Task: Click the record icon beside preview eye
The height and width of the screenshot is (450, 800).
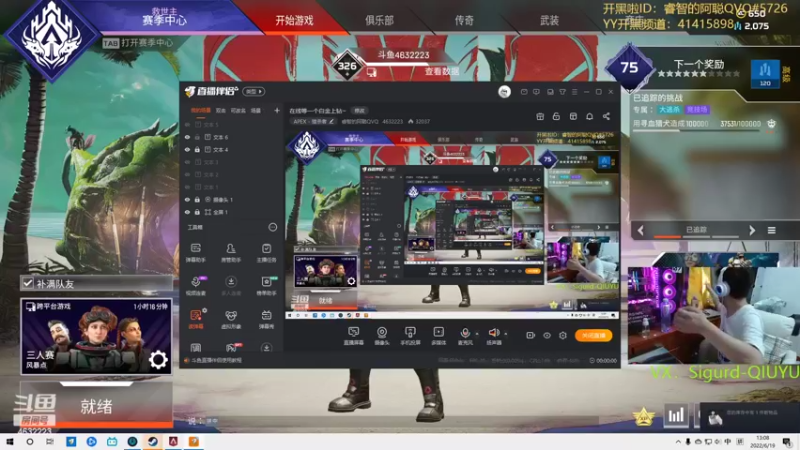Action: click(531, 335)
